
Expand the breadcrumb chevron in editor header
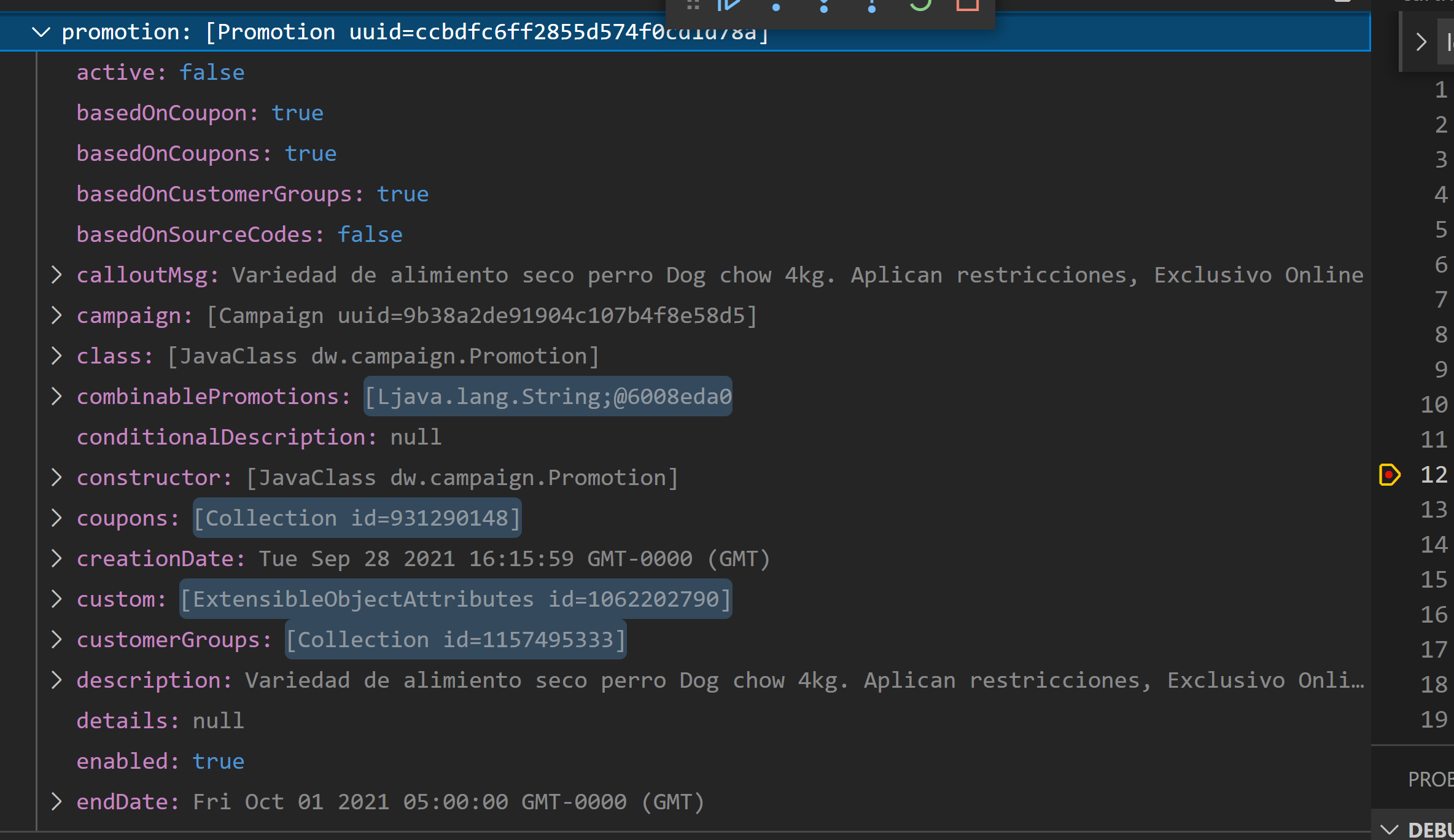point(1421,42)
